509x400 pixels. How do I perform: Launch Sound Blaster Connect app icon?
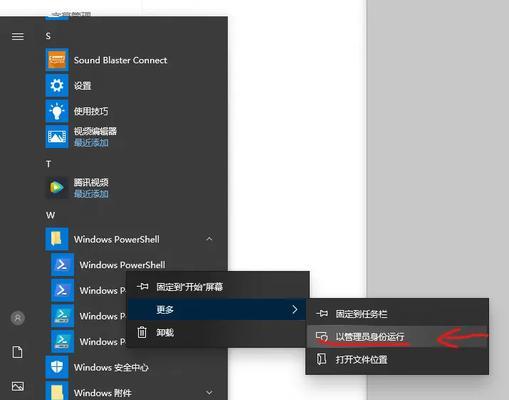click(x=57, y=60)
